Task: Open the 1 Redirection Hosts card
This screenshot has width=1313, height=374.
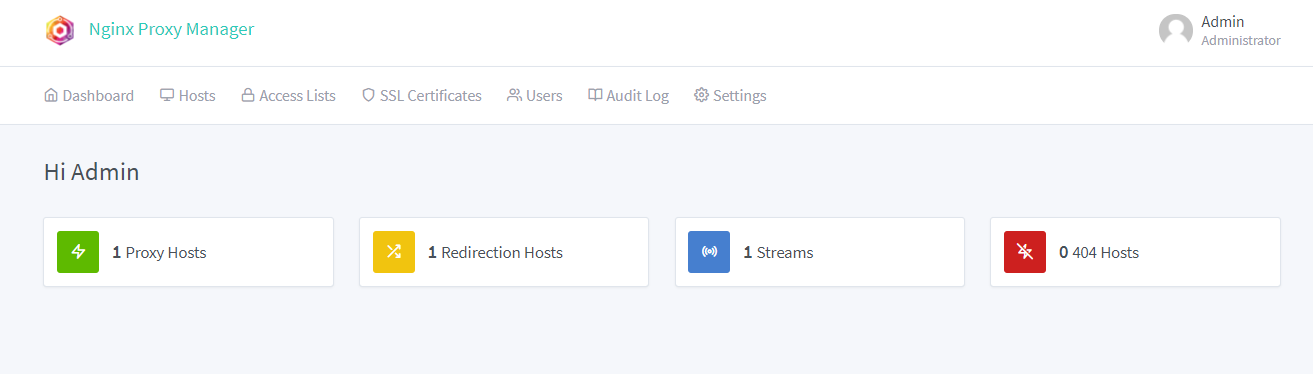Action: pos(504,252)
